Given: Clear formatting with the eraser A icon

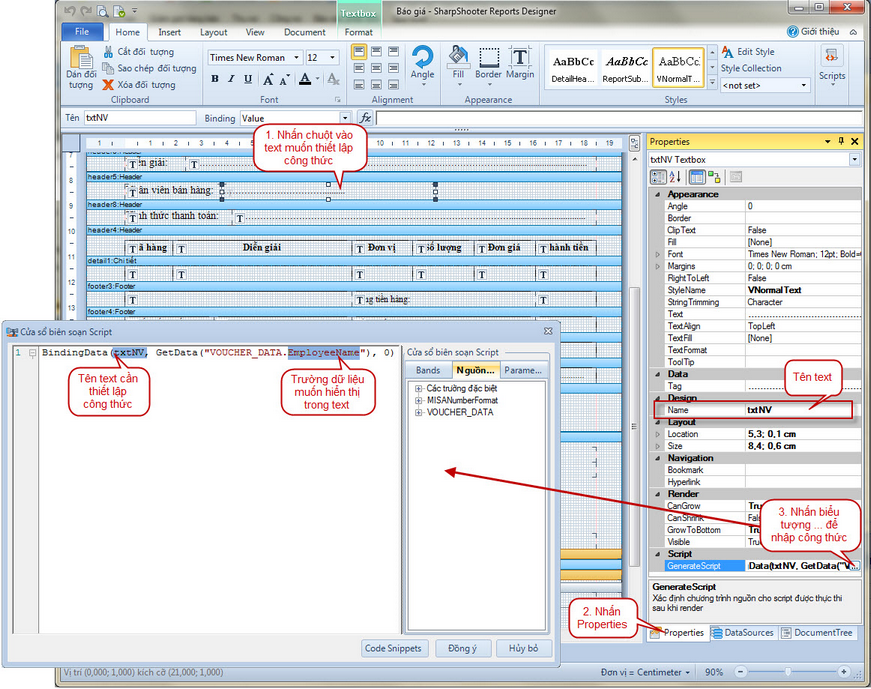Looking at the screenshot, I should click(333, 79).
